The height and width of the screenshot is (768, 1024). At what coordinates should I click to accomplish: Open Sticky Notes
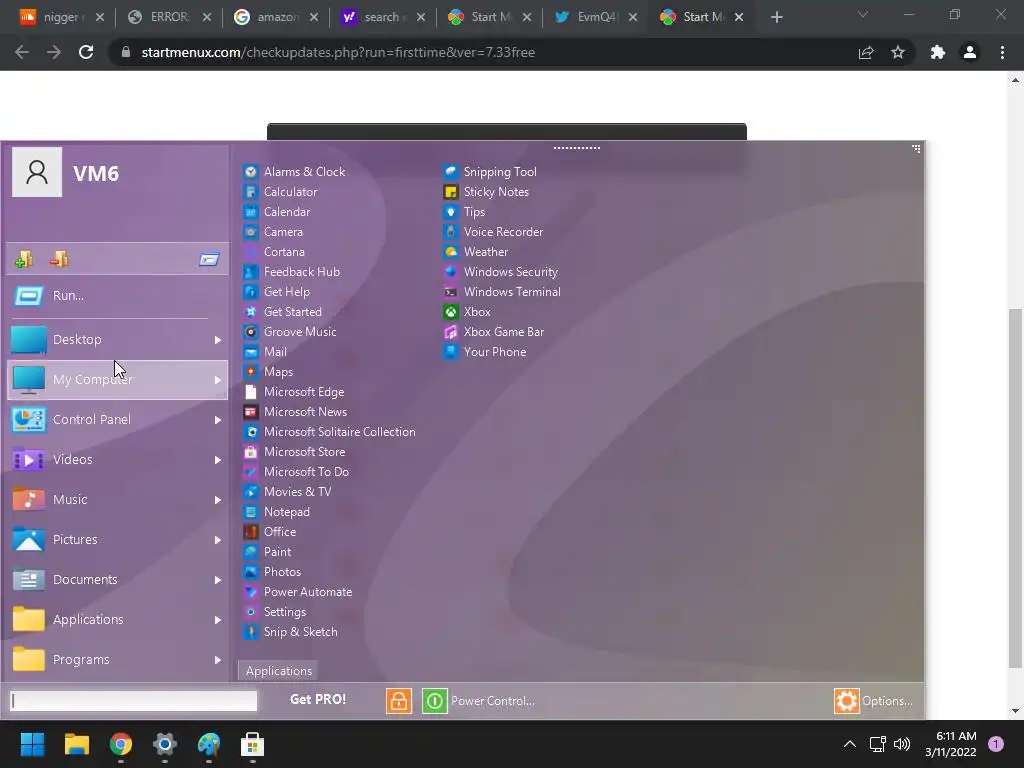click(487, 192)
